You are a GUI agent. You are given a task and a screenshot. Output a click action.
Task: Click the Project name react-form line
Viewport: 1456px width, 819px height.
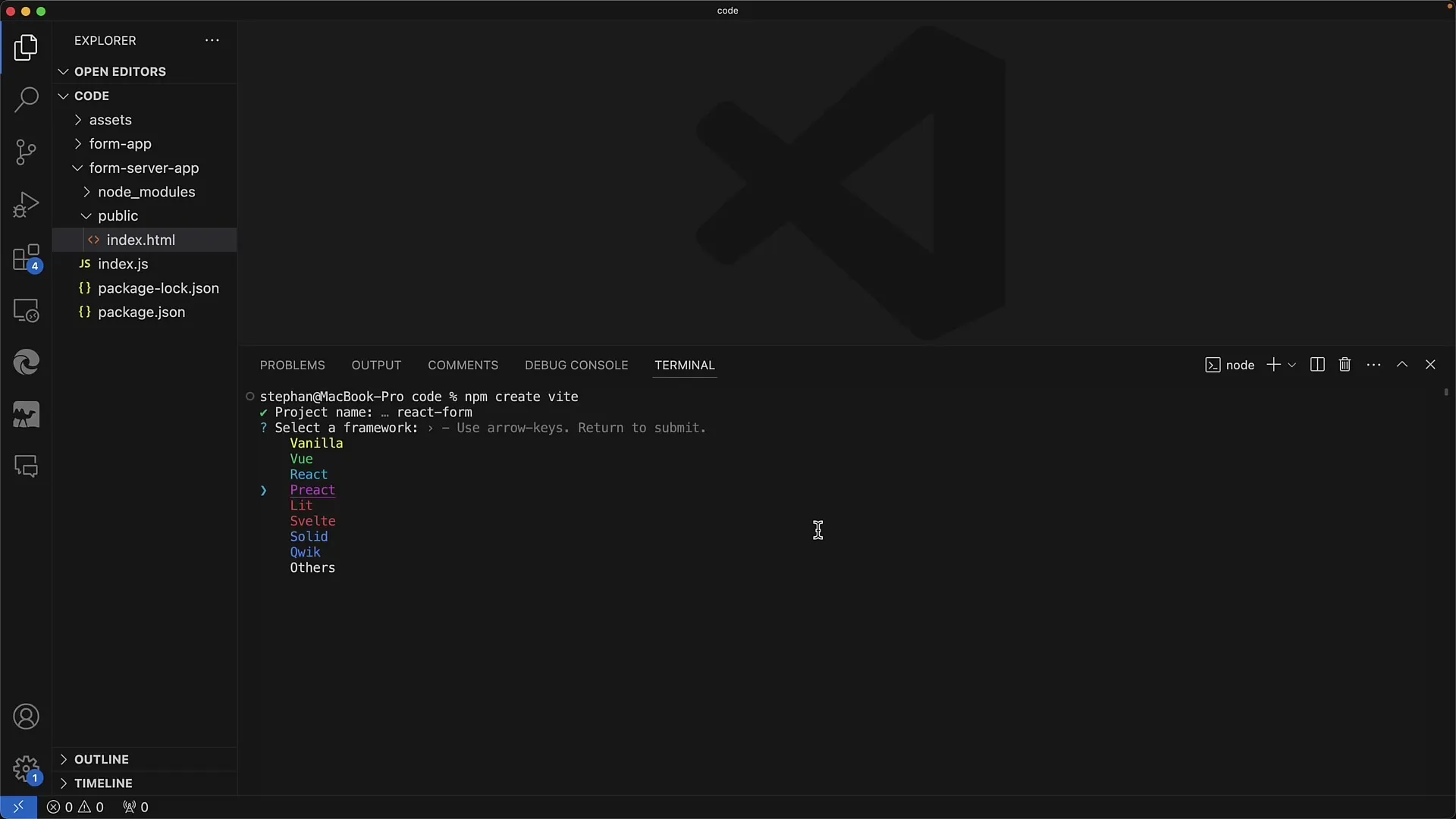pyautogui.click(x=366, y=413)
